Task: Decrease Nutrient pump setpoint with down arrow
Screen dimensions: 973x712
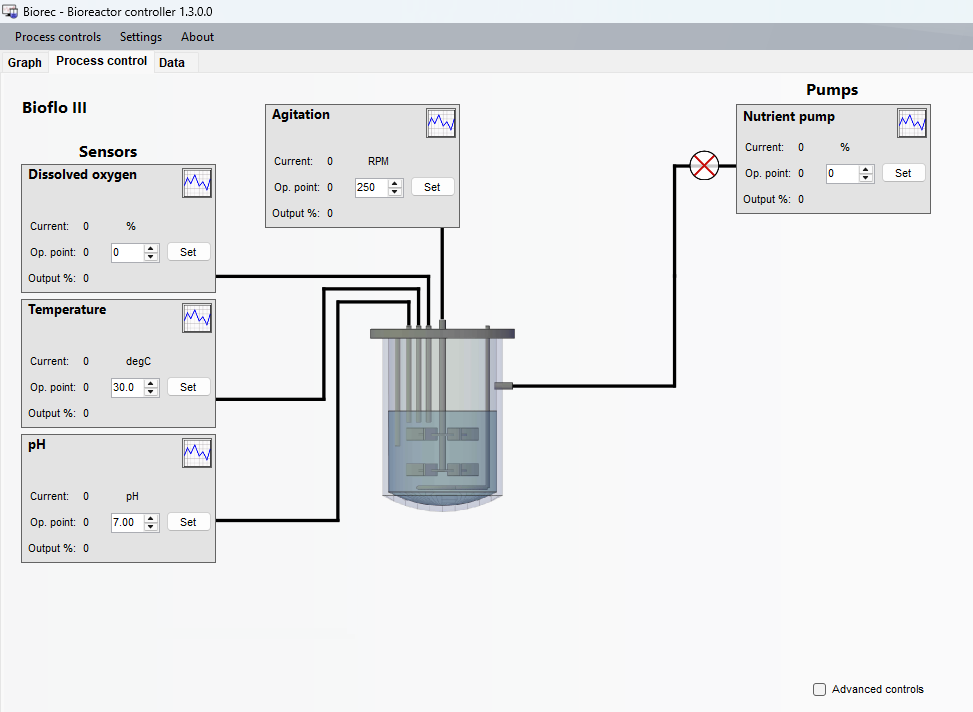Action: [866, 178]
